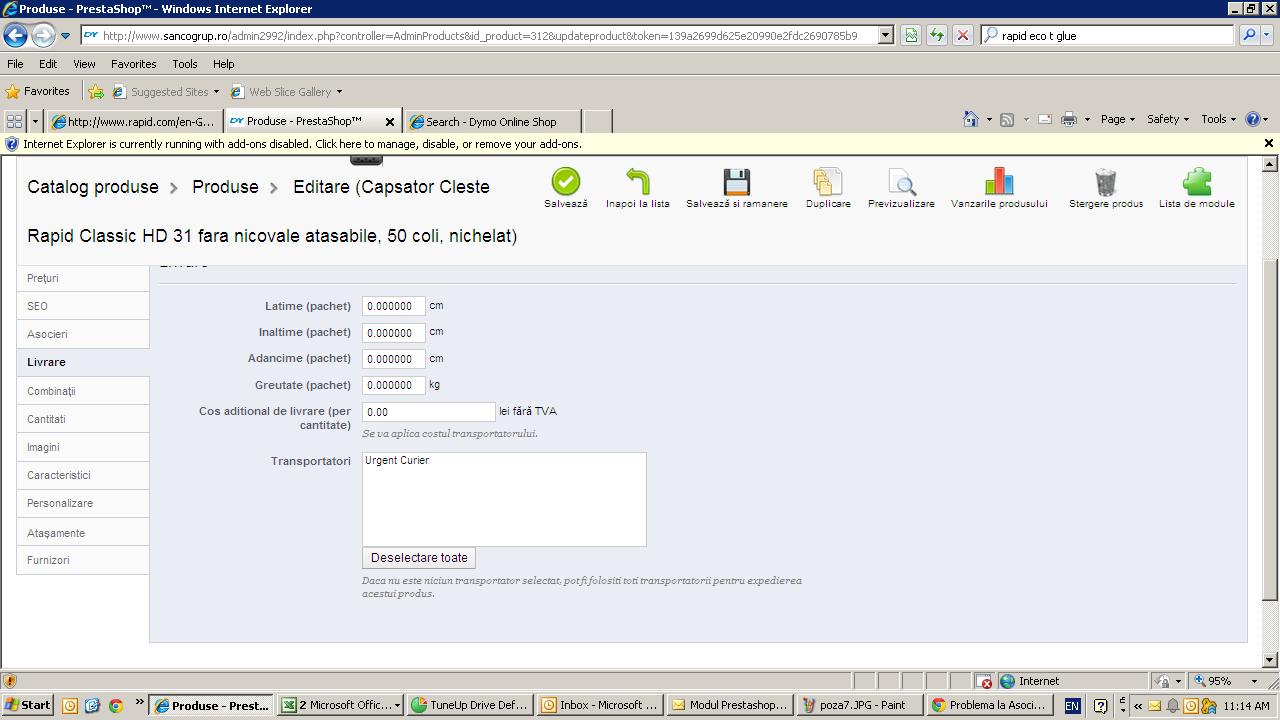Click the Stergere produs trash icon
The height and width of the screenshot is (720, 1280).
1105,182
